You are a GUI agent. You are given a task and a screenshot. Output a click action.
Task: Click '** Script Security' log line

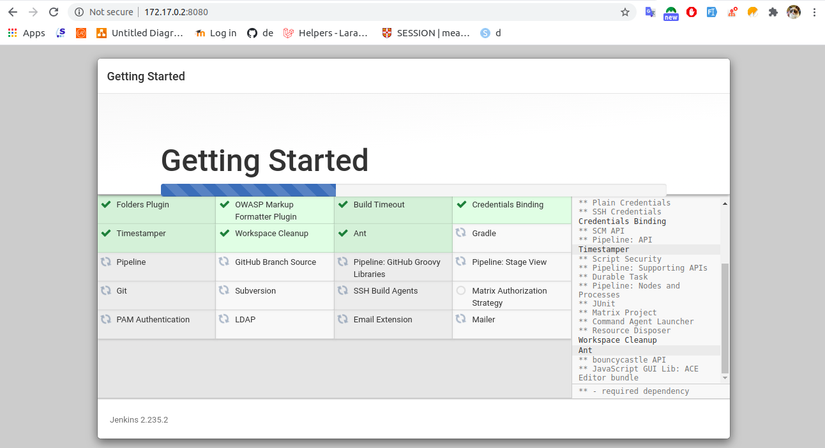[620, 259]
